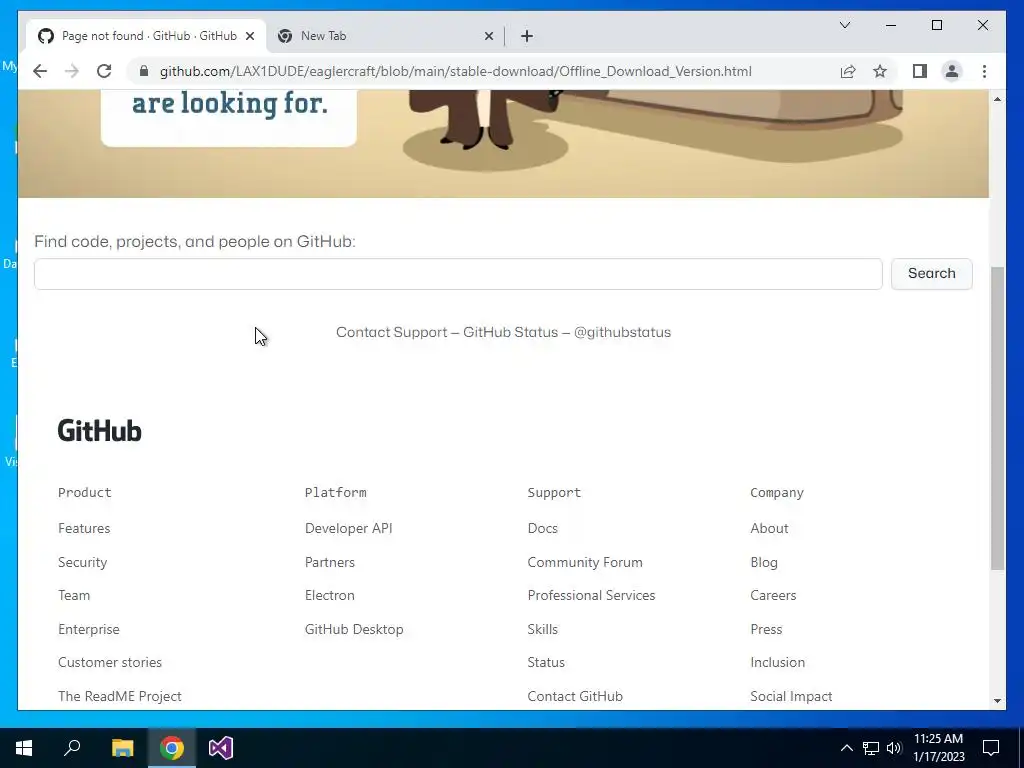The height and width of the screenshot is (768, 1024).
Task: Click the GitHub logo in the footer
Action: click(x=99, y=431)
